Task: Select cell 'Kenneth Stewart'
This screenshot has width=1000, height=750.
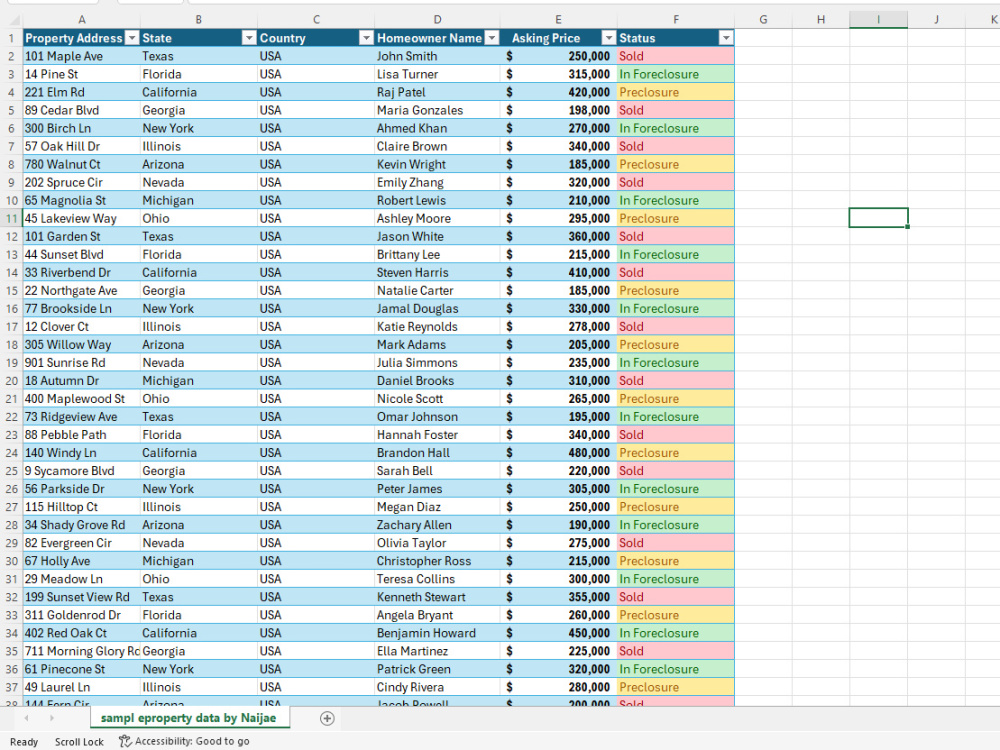Action: tap(437, 597)
